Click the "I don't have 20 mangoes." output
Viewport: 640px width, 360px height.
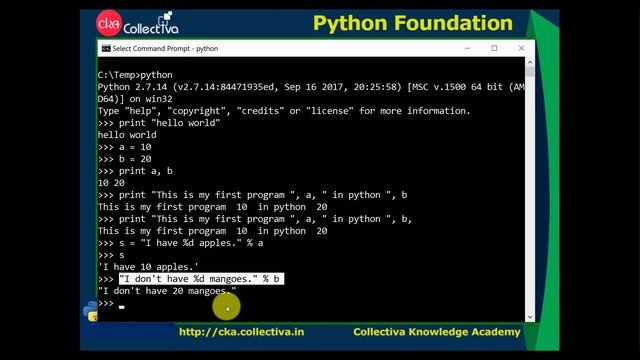coord(167,291)
